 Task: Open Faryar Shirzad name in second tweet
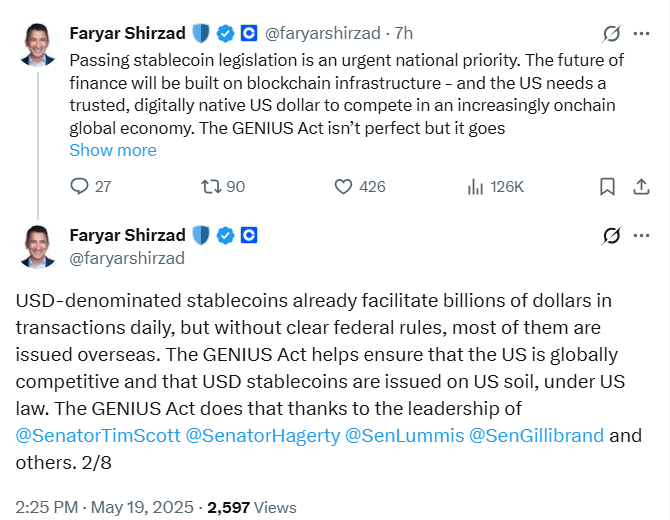click(x=127, y=235)
